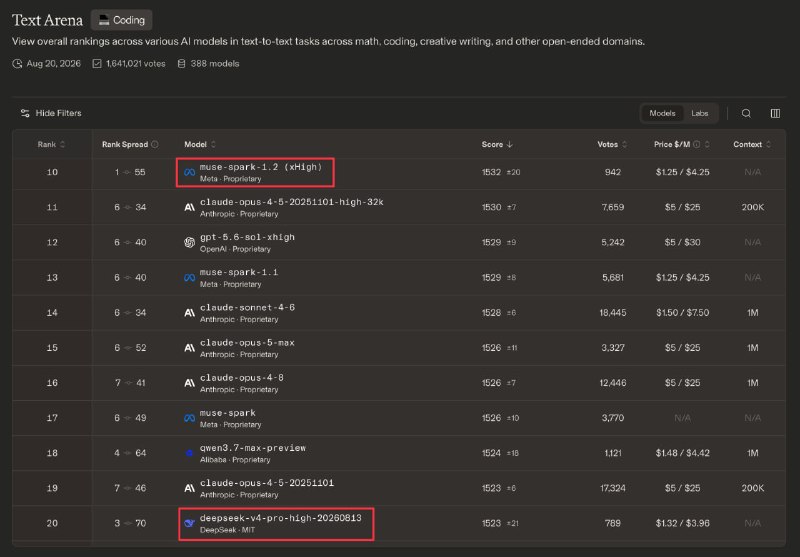Click the Anthropic logo in the rank 19 row

coord(189,489)
